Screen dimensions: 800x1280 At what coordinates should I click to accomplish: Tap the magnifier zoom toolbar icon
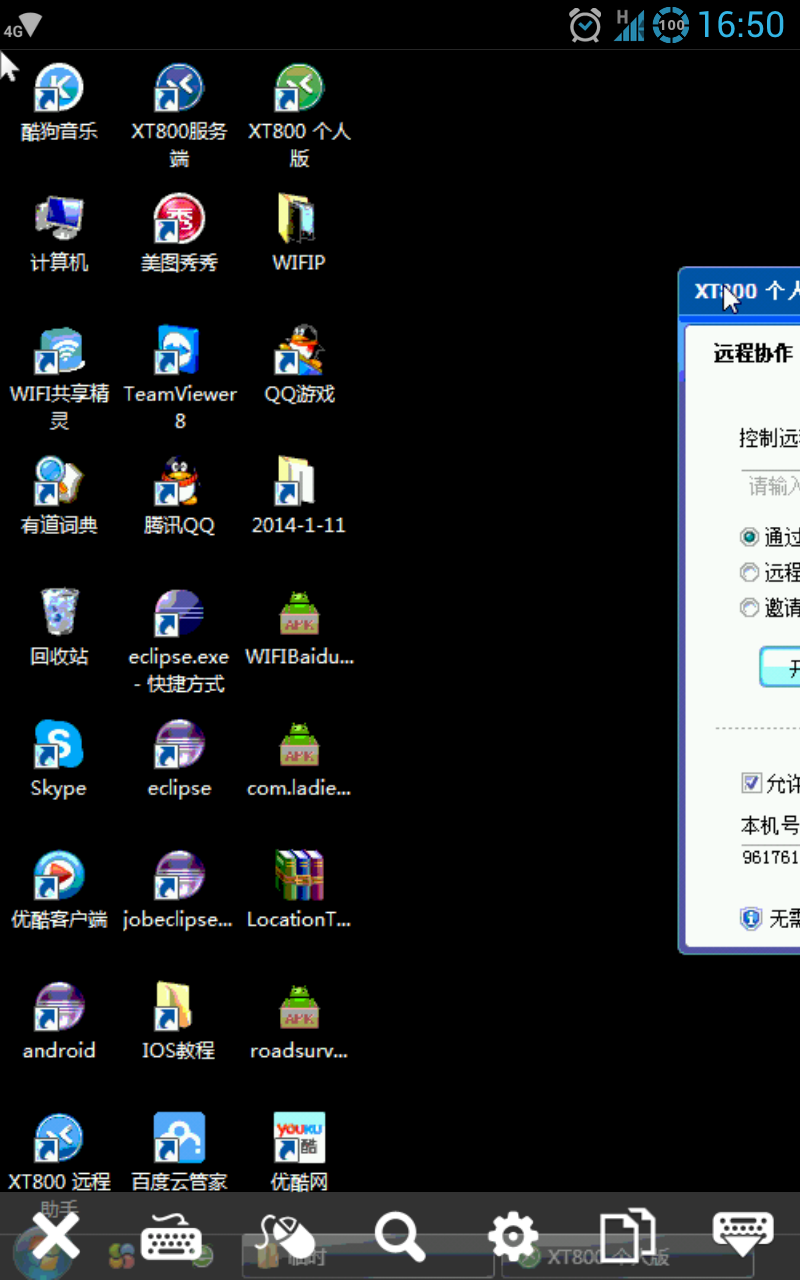(x=399, y=1237)
